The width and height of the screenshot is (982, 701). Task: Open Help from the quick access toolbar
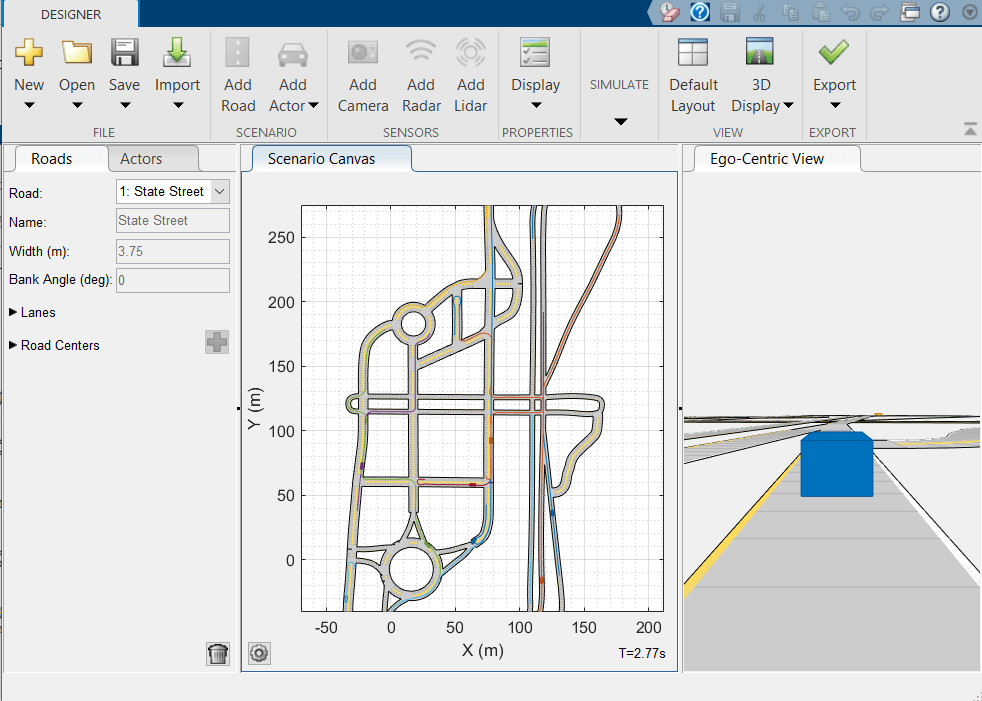pos(940,12)
